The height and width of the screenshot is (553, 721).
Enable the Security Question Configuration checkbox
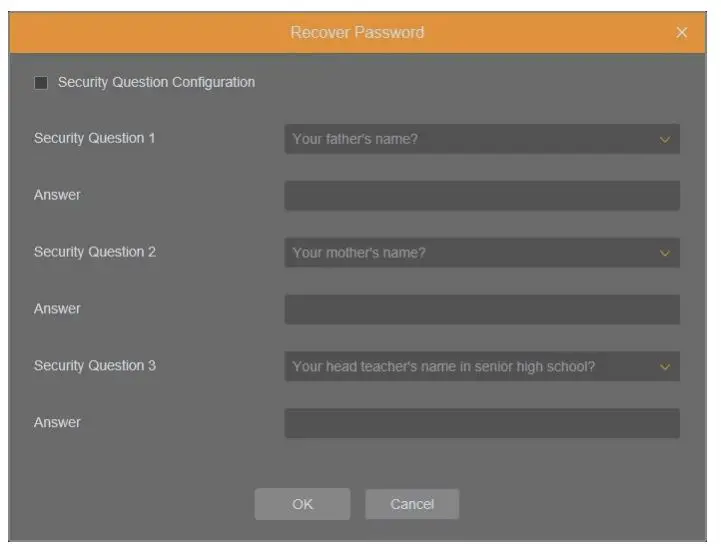[41, 83]
